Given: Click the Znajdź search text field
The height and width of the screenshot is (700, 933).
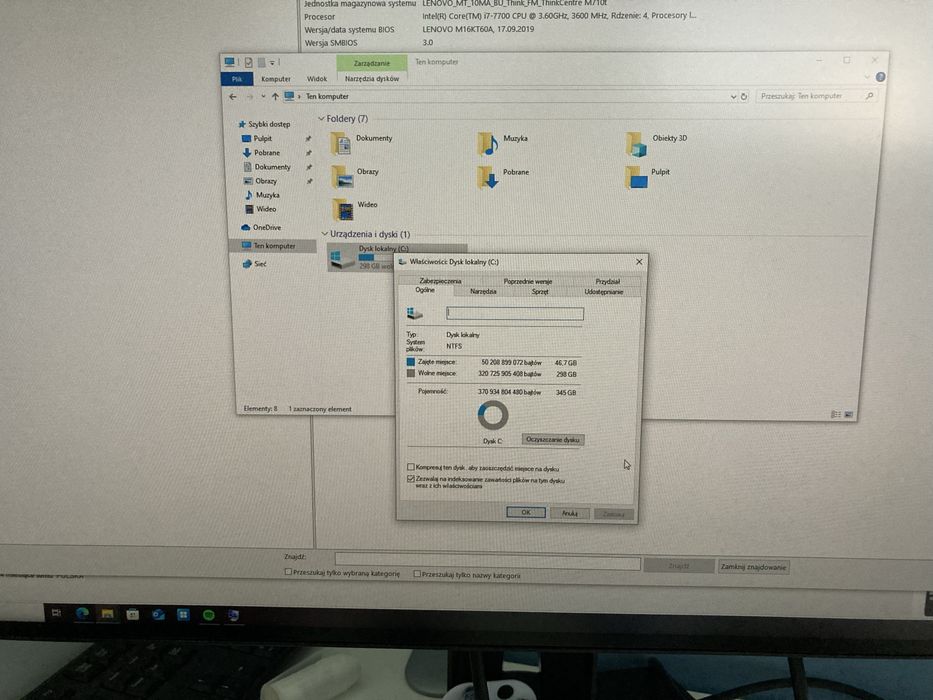Looking at the screenshot, I should pos(487,561).
